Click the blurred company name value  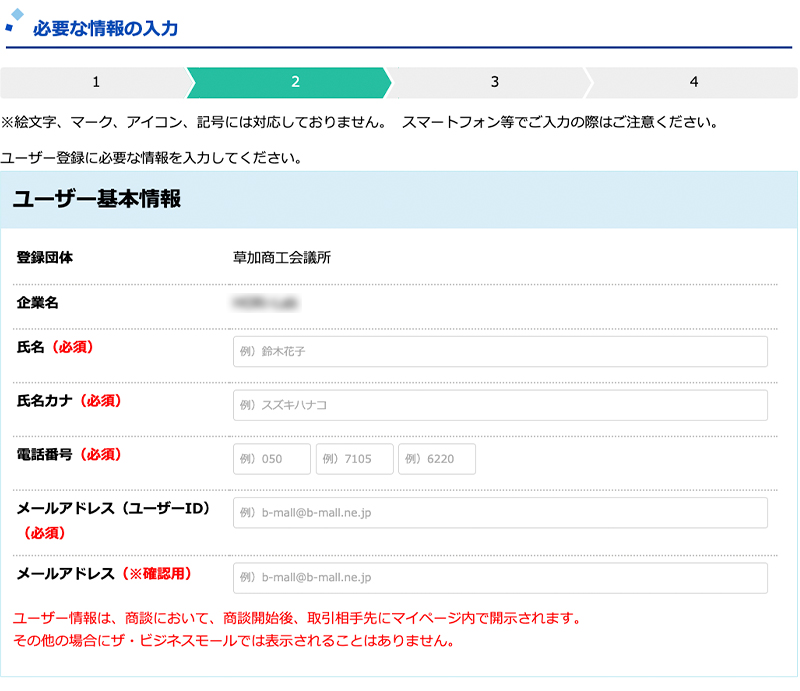click(267, 301)
